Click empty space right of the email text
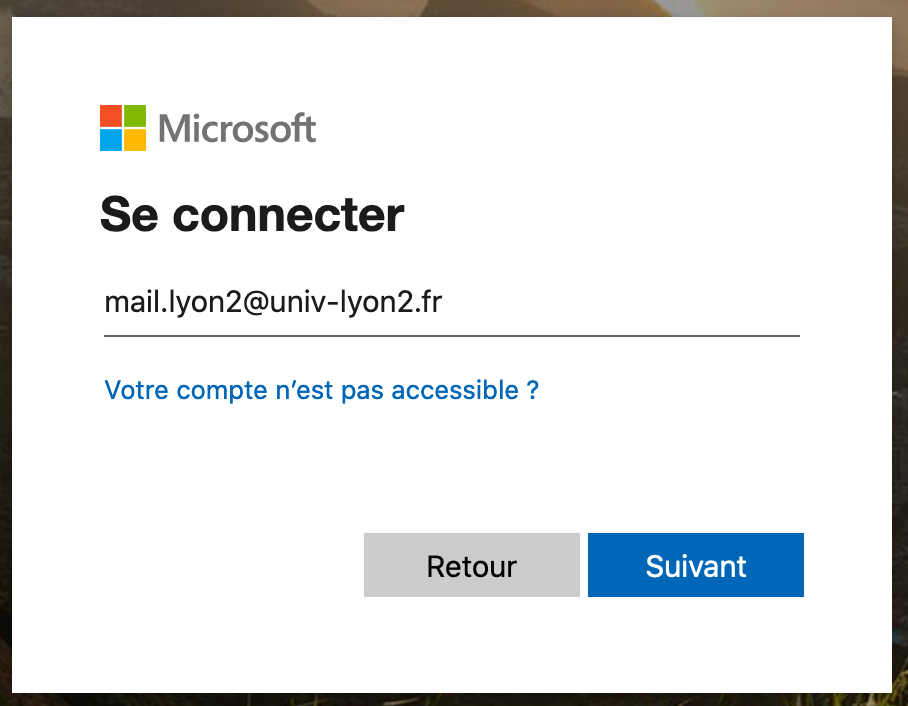The image size is (908, 706). (620, 302)
